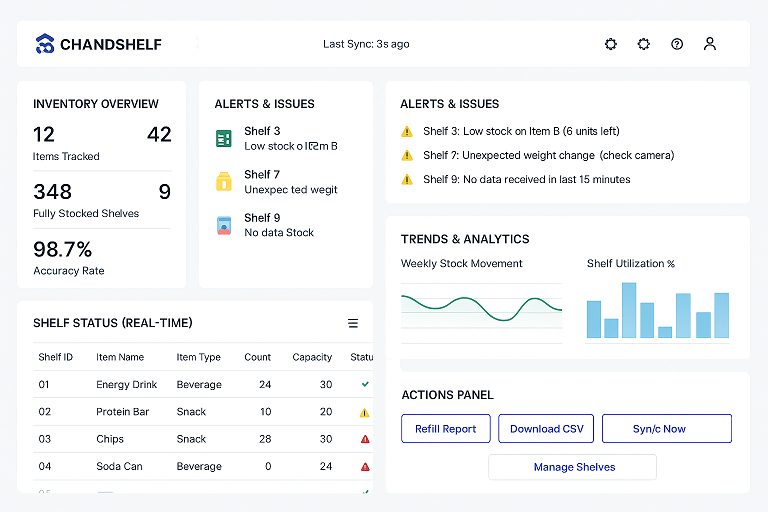
Task: Click the first gear icon in header
Action: coord(611,44)
